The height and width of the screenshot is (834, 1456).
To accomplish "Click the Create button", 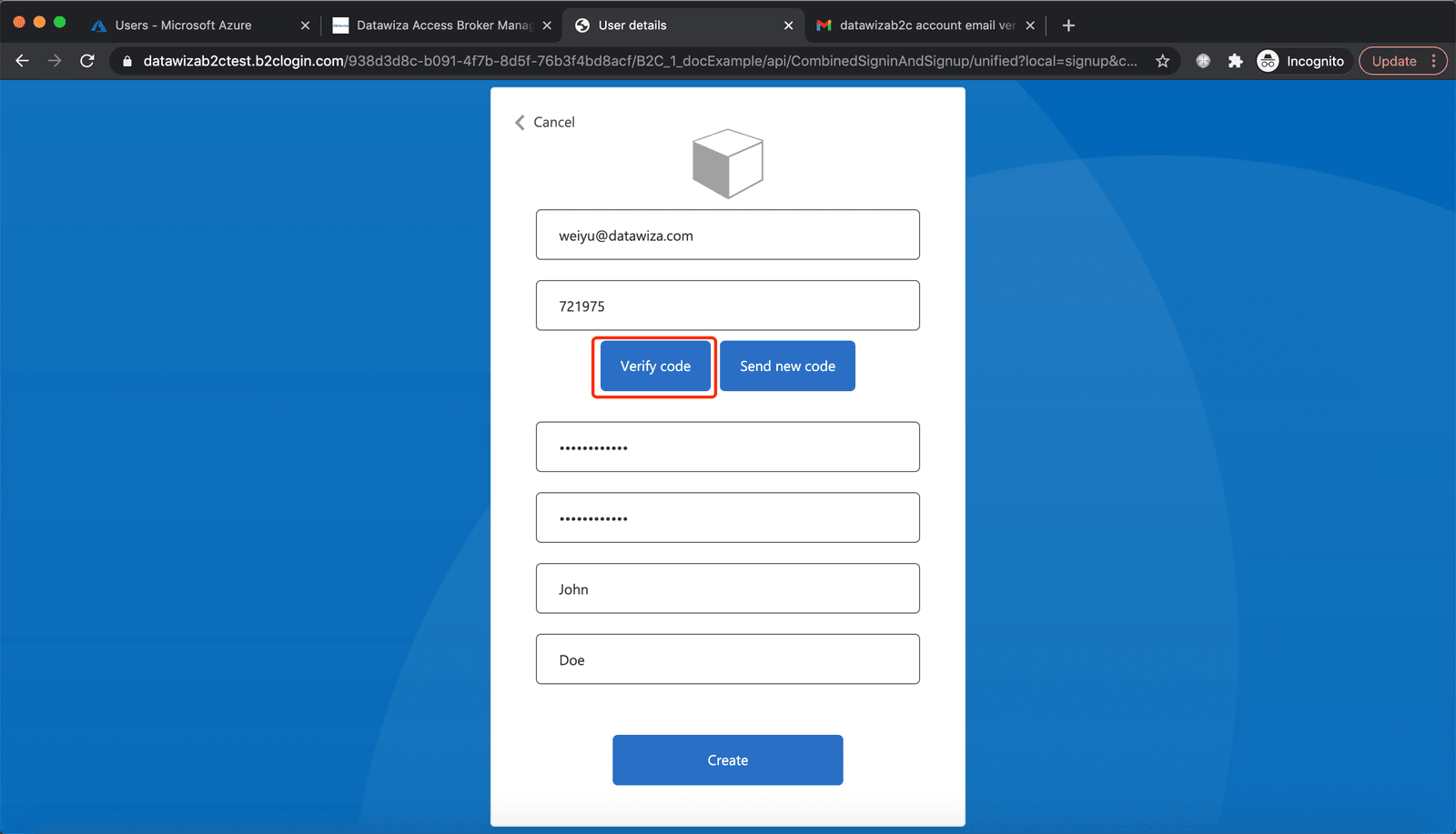I will [x=728, y=760].
